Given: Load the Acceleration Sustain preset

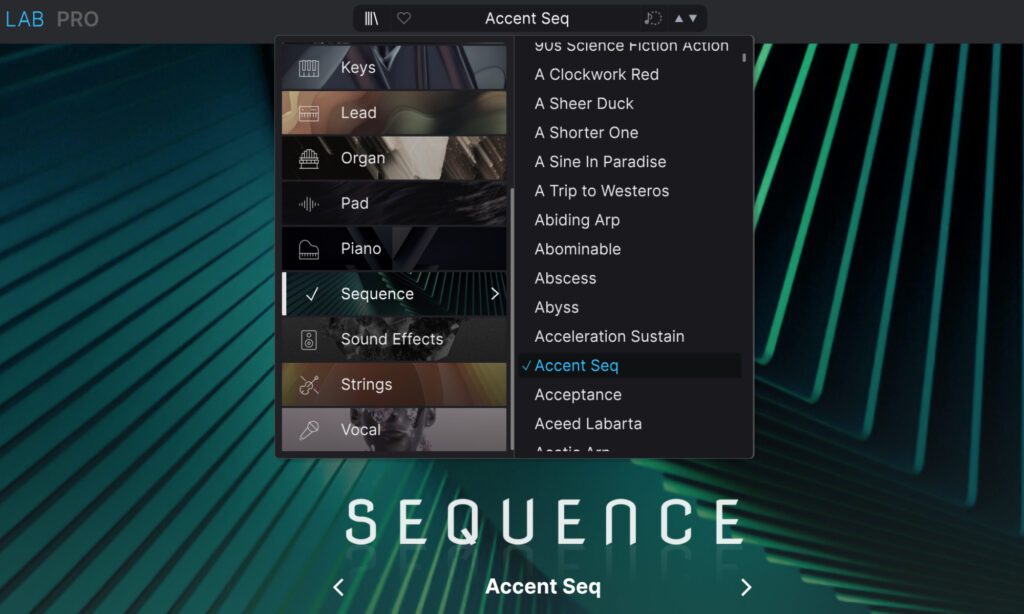Looking at the screenshot, I should (x=609, y=336).
